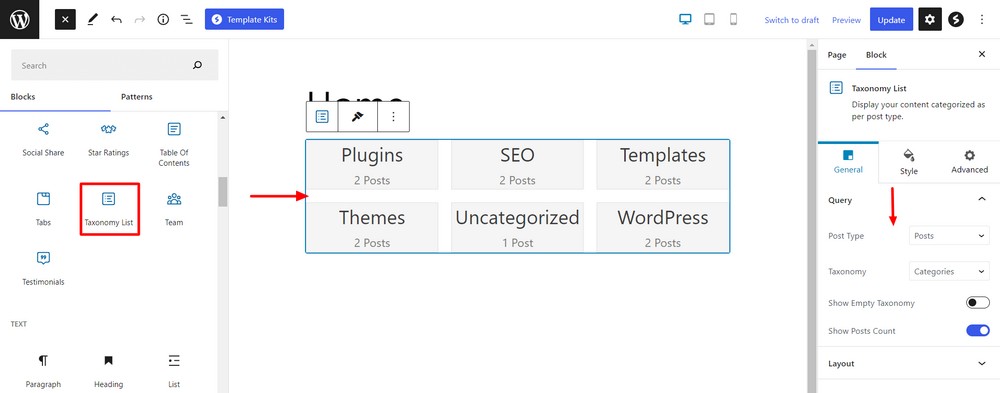
Task: Open document details info icon
Action: (163, 20)
